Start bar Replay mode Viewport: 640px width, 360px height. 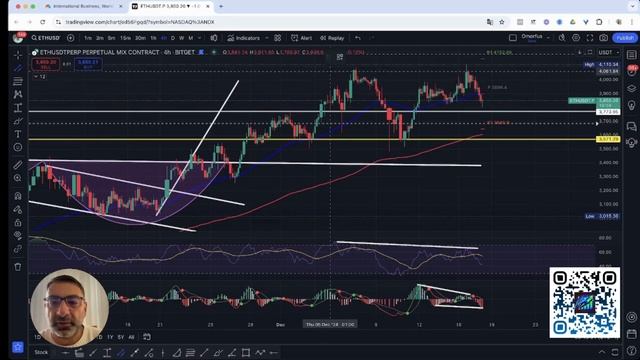(332, 38)
